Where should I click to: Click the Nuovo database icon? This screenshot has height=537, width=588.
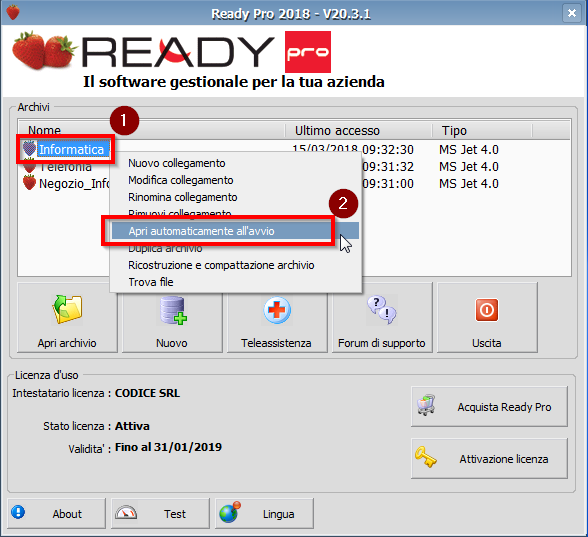click(173, 310)
